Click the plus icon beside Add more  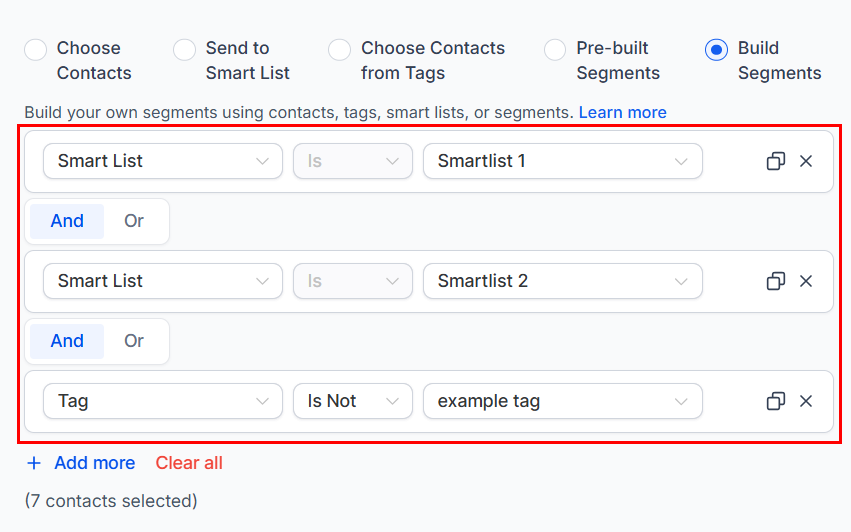(x=34, y=463)
